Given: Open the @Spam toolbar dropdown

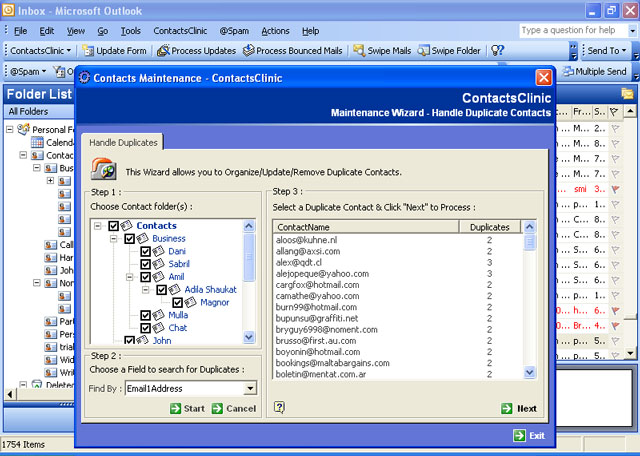Looking at the screenshot, I should pos(44,71).
